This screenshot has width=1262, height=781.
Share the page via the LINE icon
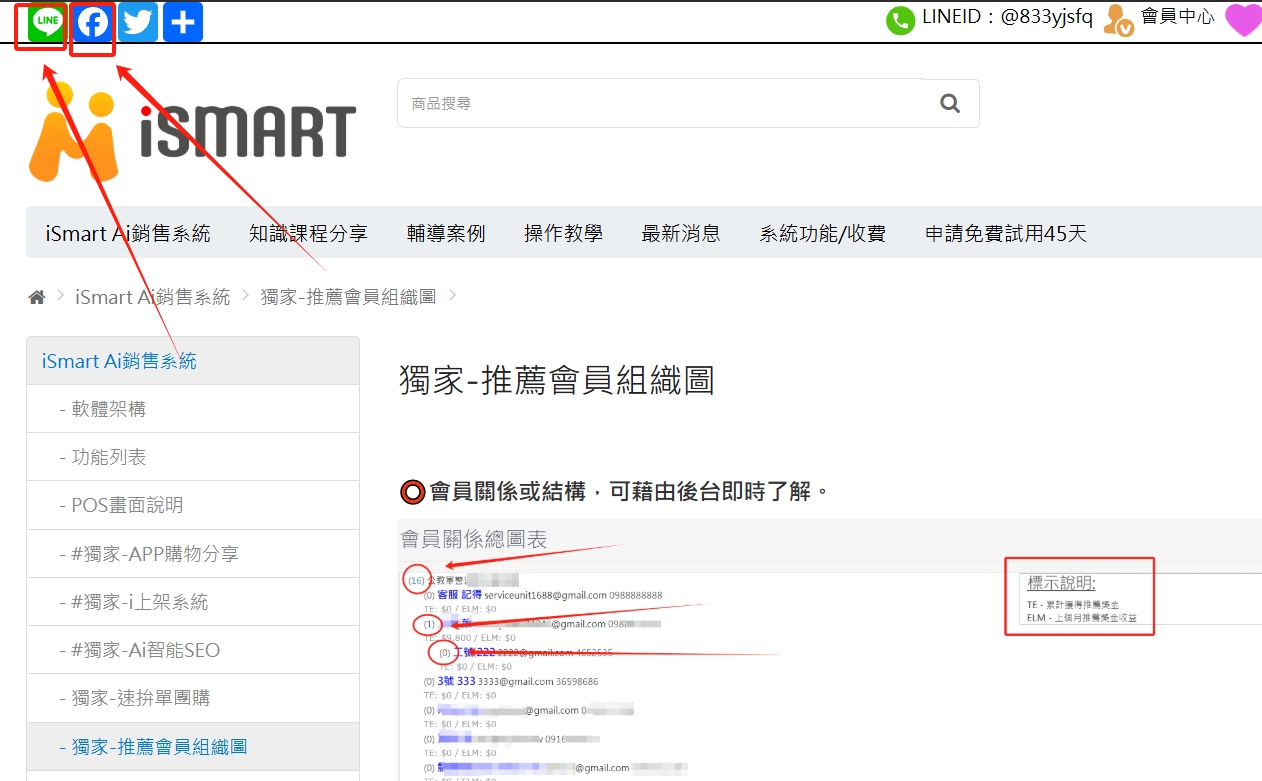click(x=47, y=22)
